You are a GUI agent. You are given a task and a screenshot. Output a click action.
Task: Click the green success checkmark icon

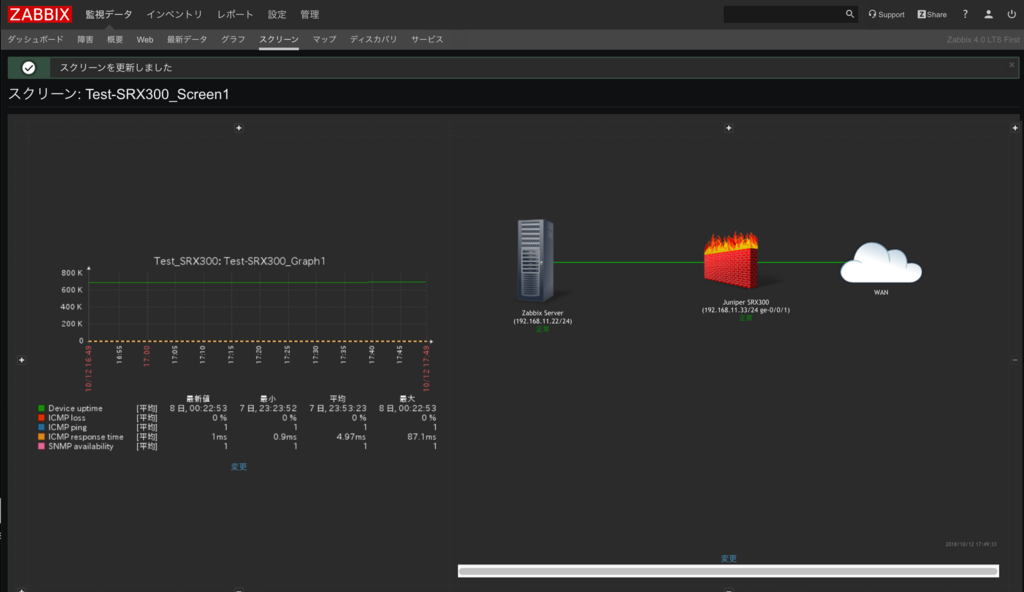click(x=29, y=67)
